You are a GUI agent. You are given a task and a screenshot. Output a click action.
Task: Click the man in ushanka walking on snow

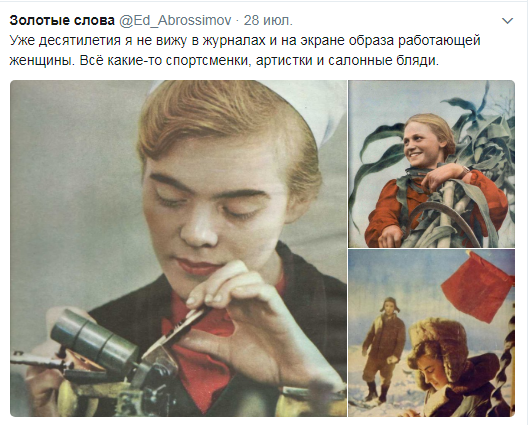point(384,349)
